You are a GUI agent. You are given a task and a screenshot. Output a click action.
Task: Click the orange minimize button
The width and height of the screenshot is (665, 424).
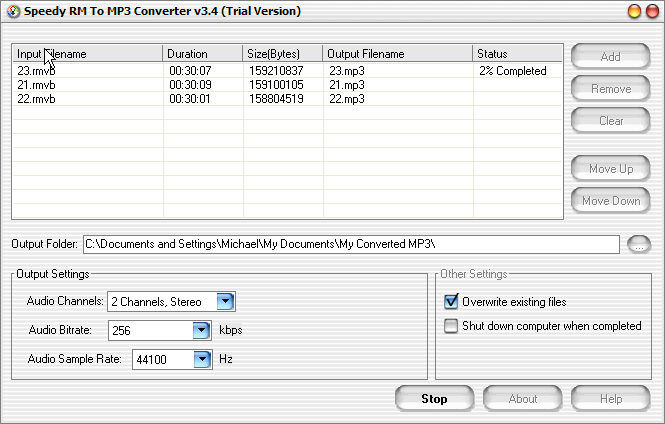[x=634, y=11]
